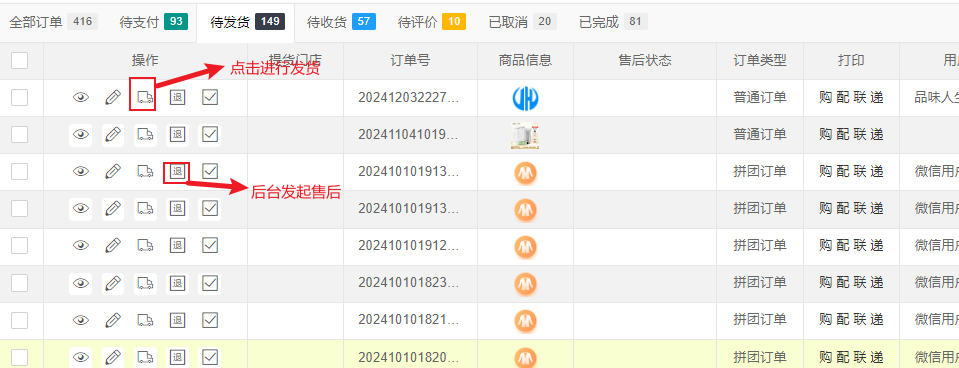Print 购 for order 202410101912

click(826, 246)
